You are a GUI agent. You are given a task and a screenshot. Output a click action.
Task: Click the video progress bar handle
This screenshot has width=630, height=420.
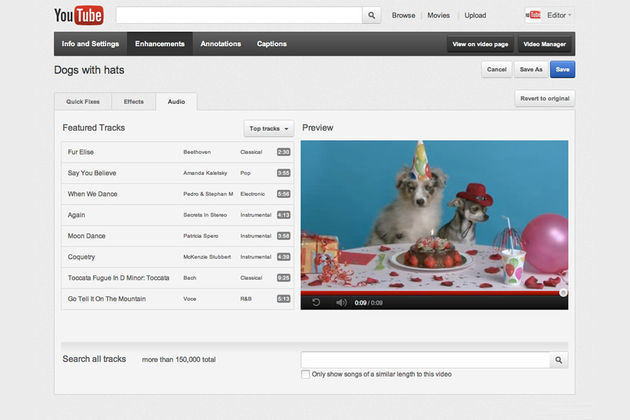click(563, 293)
